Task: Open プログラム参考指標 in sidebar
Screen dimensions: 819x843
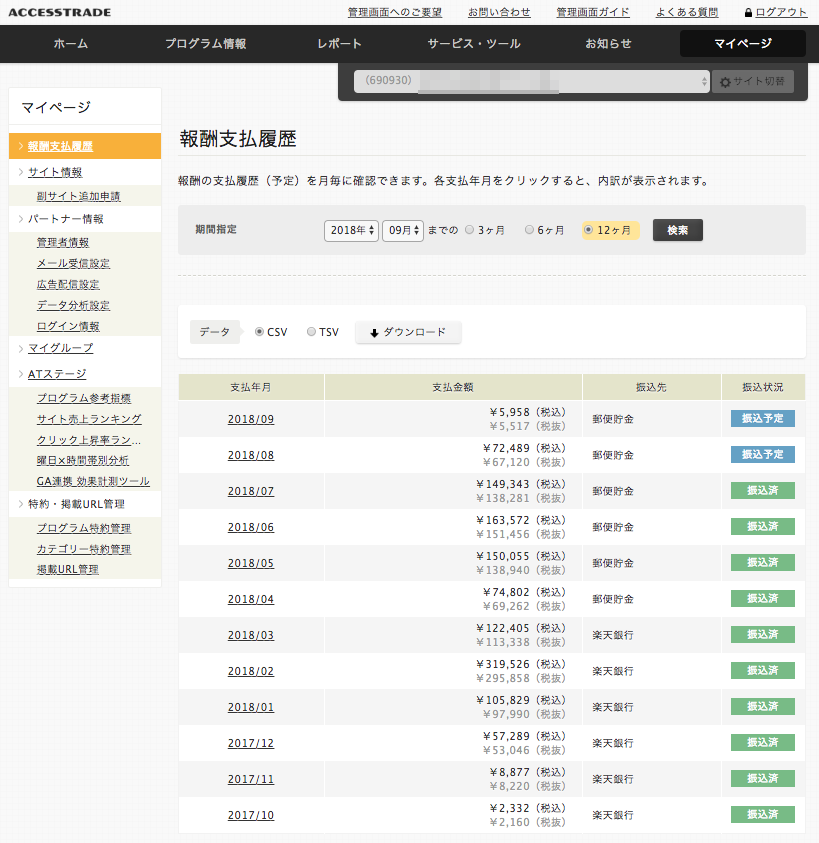Action: click(84, 398)
